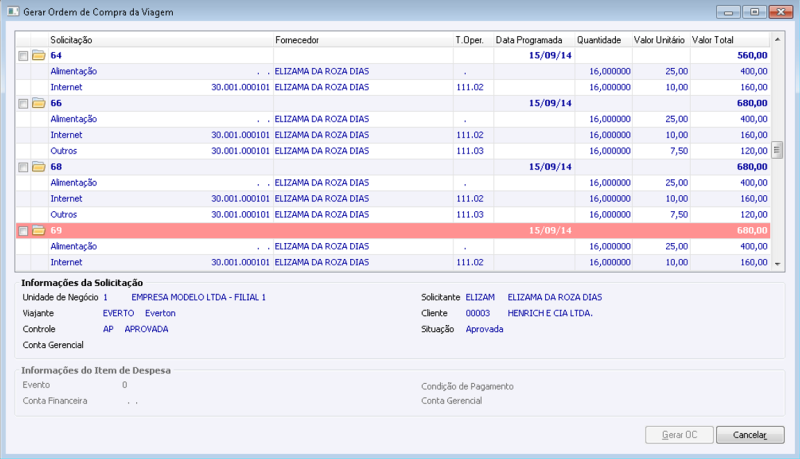Select request number 68 row
This screenshot has height=459, width=800.
coord(393,167)
